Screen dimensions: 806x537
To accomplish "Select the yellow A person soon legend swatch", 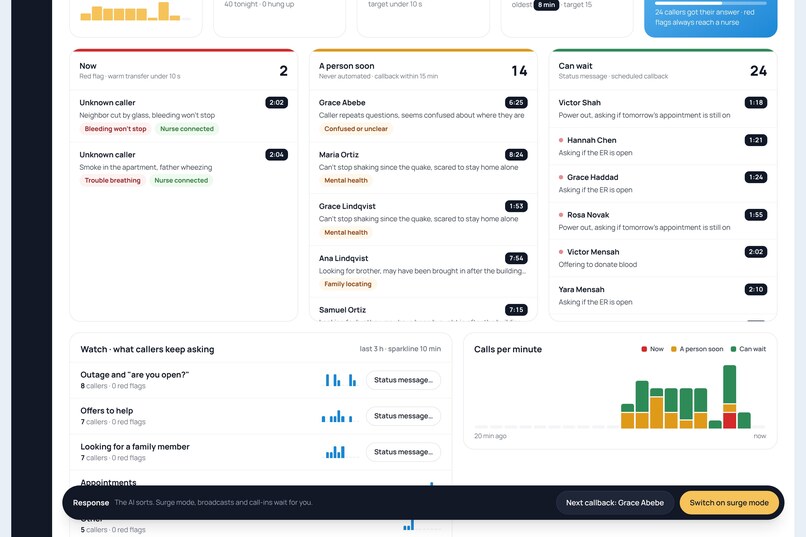I will click(673, 349).
